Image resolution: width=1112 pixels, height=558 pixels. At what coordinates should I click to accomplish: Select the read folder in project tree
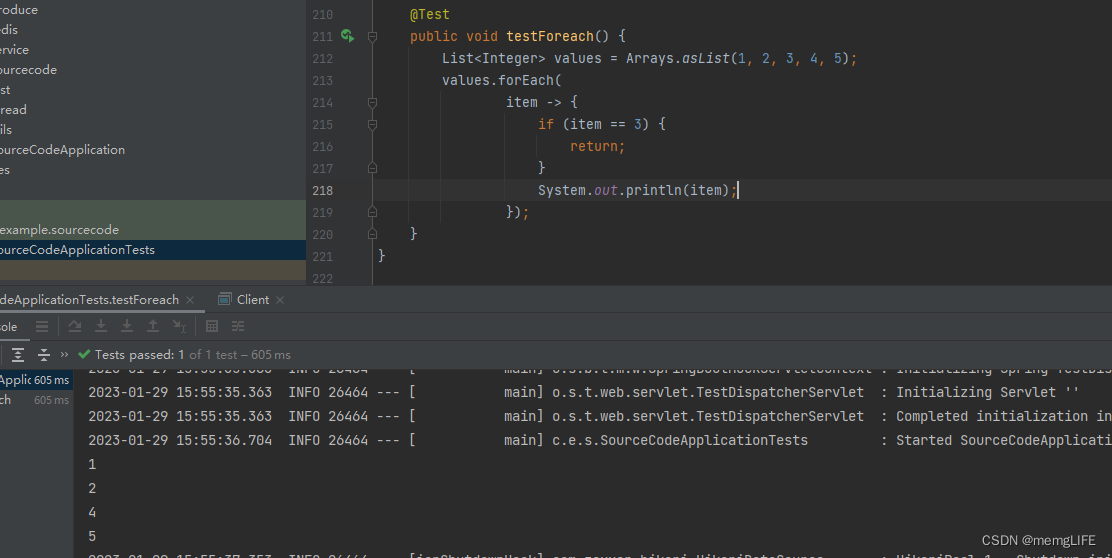(x=13, y=110)
